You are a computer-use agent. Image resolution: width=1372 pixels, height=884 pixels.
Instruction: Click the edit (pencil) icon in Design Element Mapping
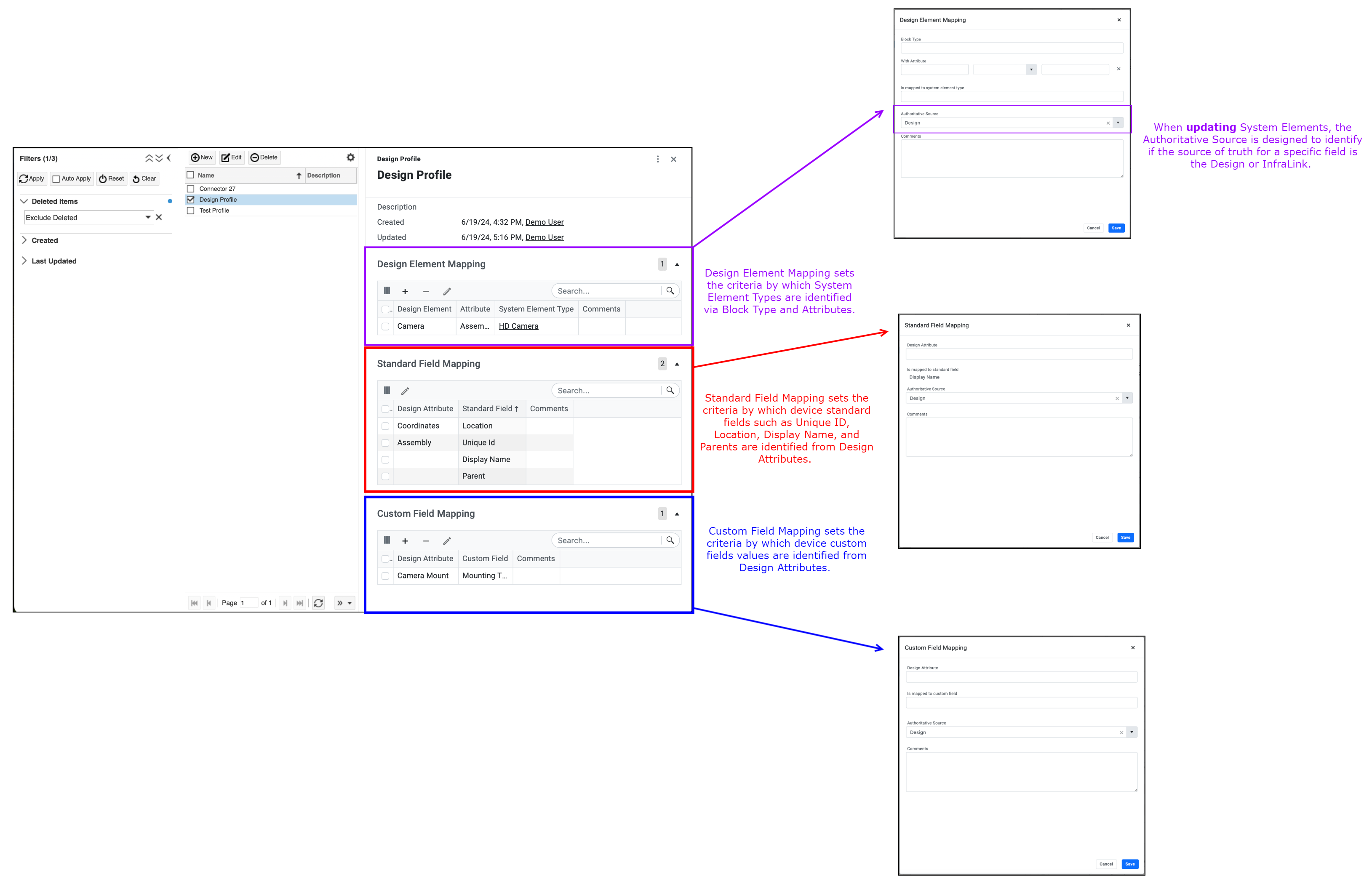point(449,290)
